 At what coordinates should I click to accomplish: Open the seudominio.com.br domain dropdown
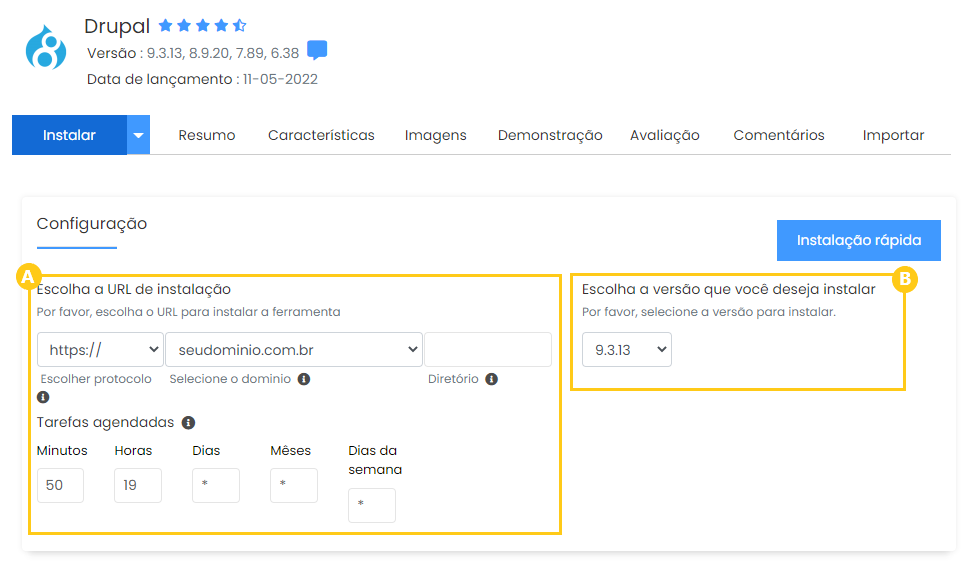(x=294, y=350)
